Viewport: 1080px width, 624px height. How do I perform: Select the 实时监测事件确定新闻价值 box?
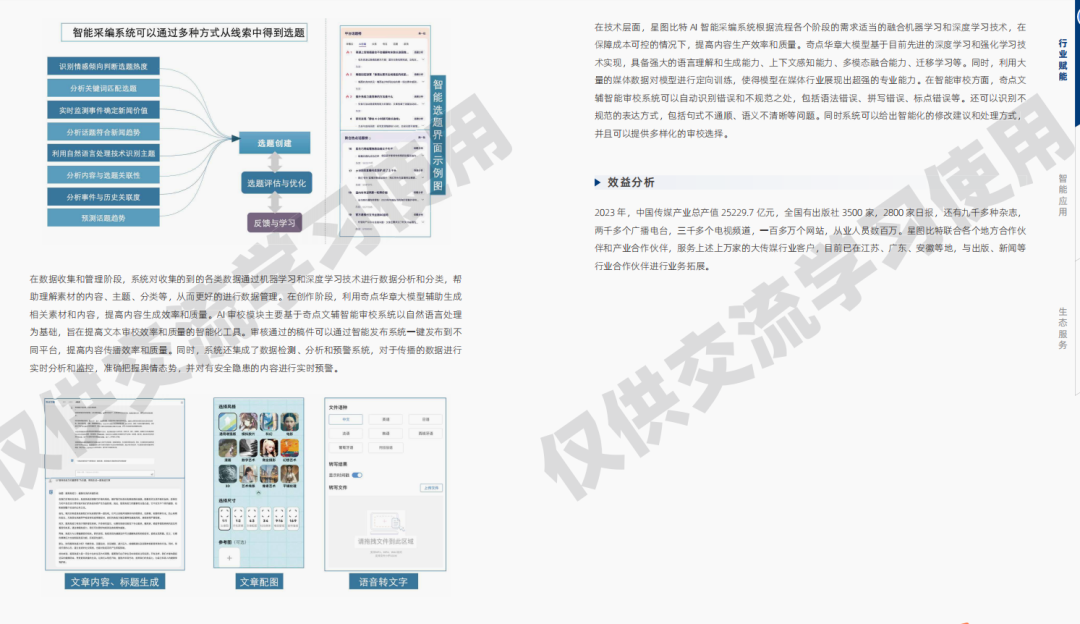[103, 110]
